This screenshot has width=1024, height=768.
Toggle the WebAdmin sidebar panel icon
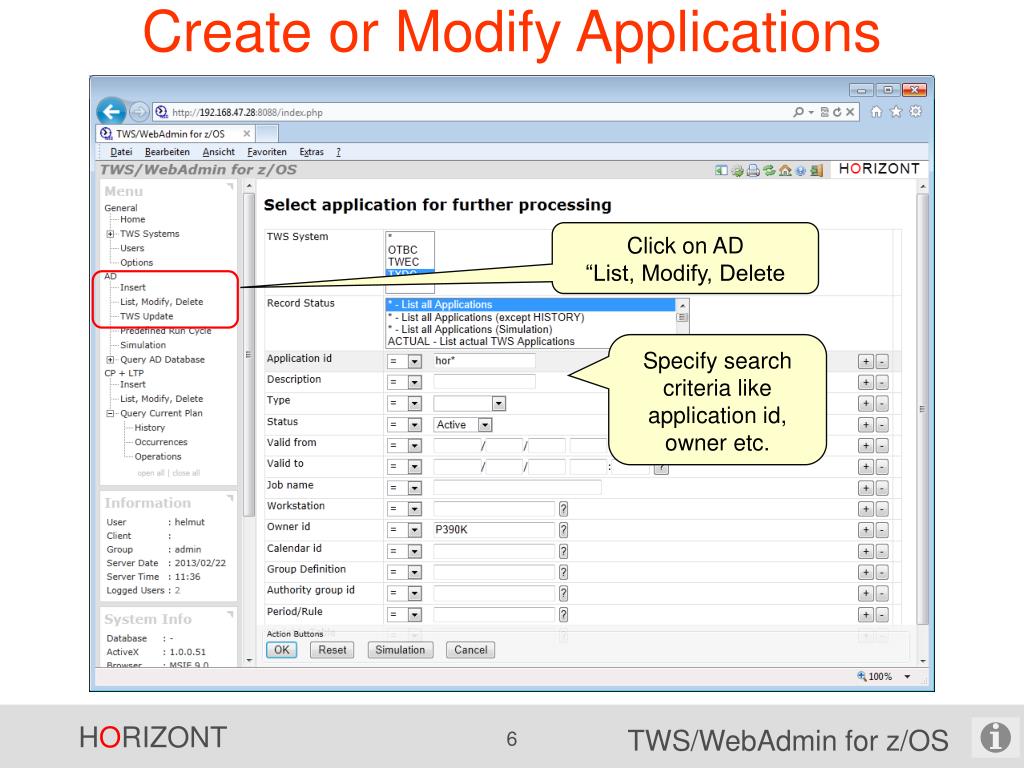tap(721, 170)
